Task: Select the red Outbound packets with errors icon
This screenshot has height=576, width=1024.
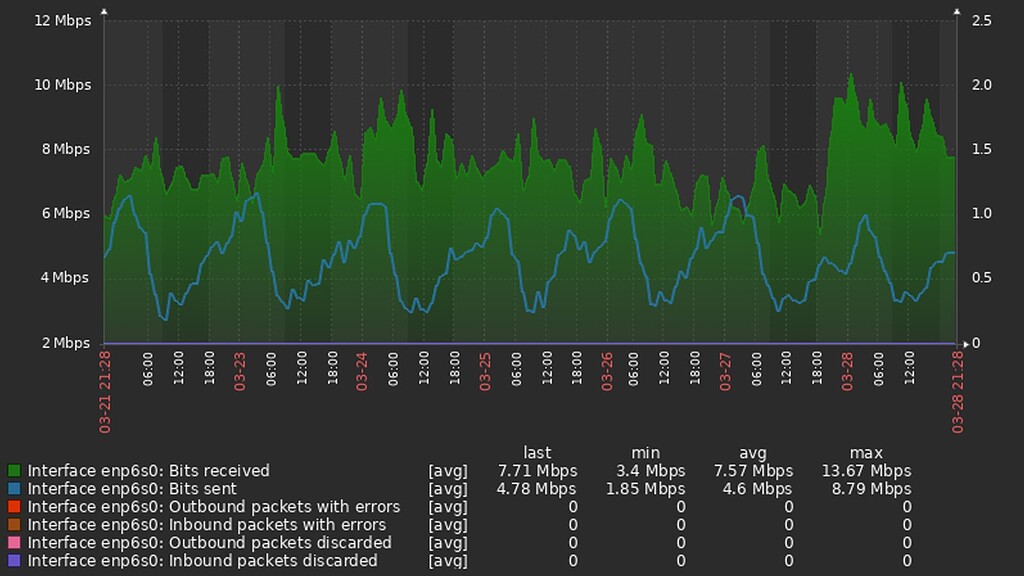Action: pos(14,507)
